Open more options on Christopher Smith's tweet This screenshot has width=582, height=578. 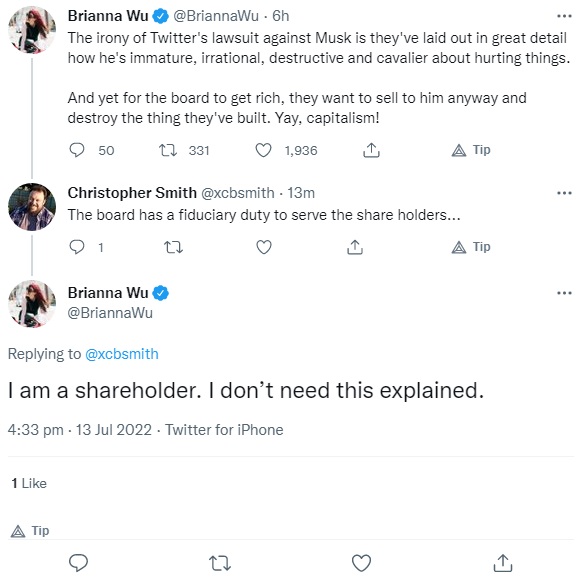click(564, 193)
